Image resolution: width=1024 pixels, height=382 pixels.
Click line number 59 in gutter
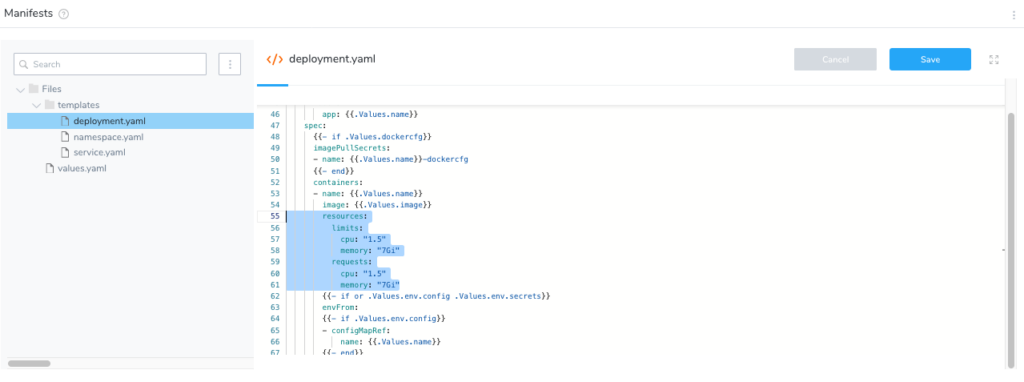tap(274, 262)
